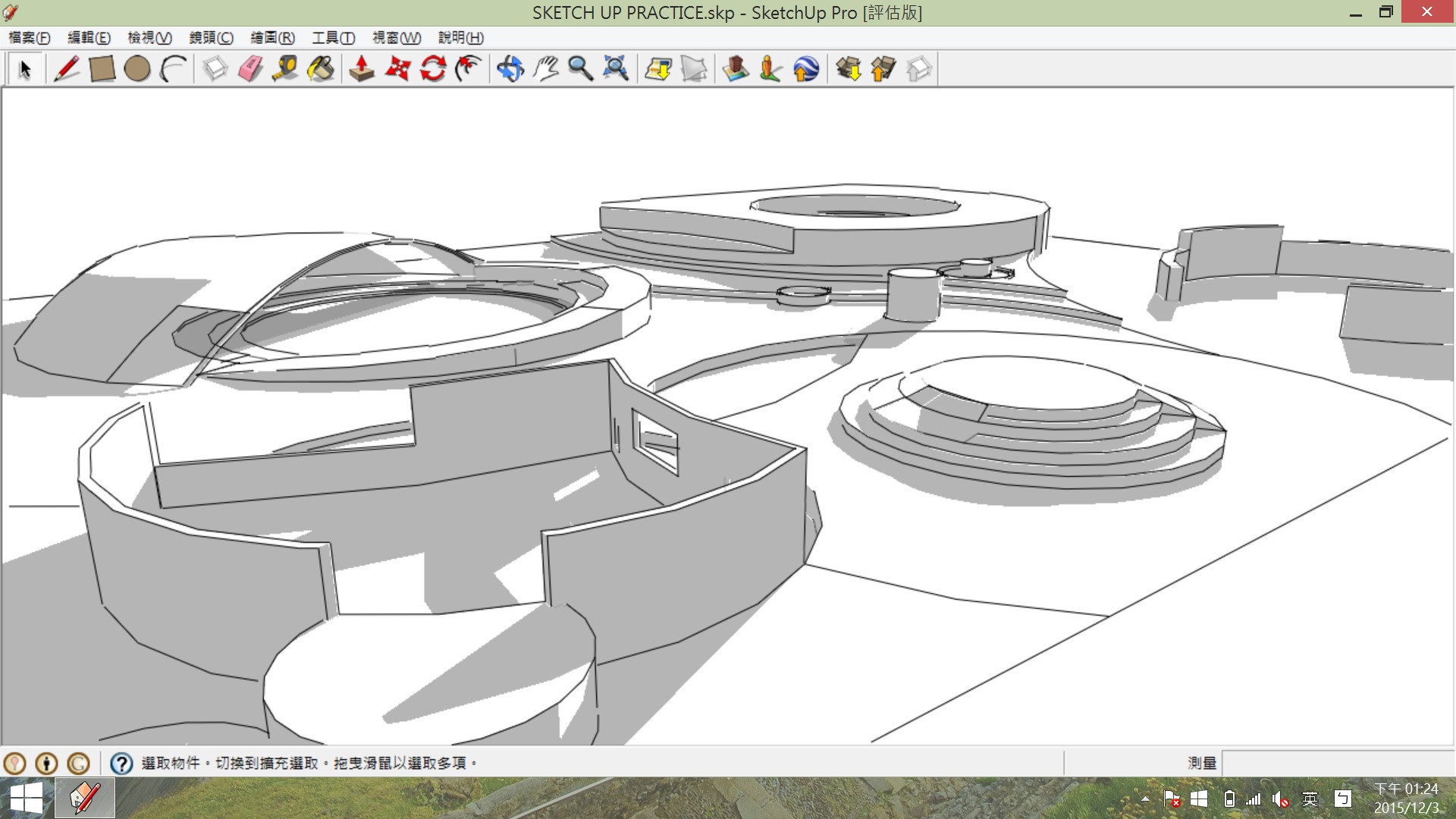Check the battery status icon
This screenshot has height=819, width=1456.
[x=1229, y=799]
